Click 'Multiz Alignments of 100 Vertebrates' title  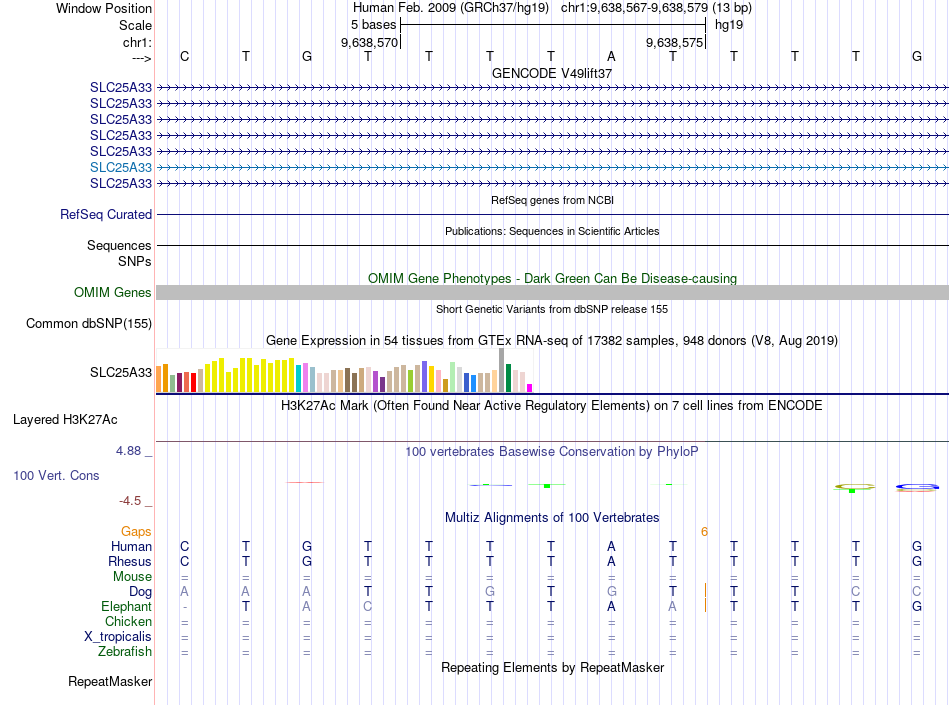coord(552,518)
